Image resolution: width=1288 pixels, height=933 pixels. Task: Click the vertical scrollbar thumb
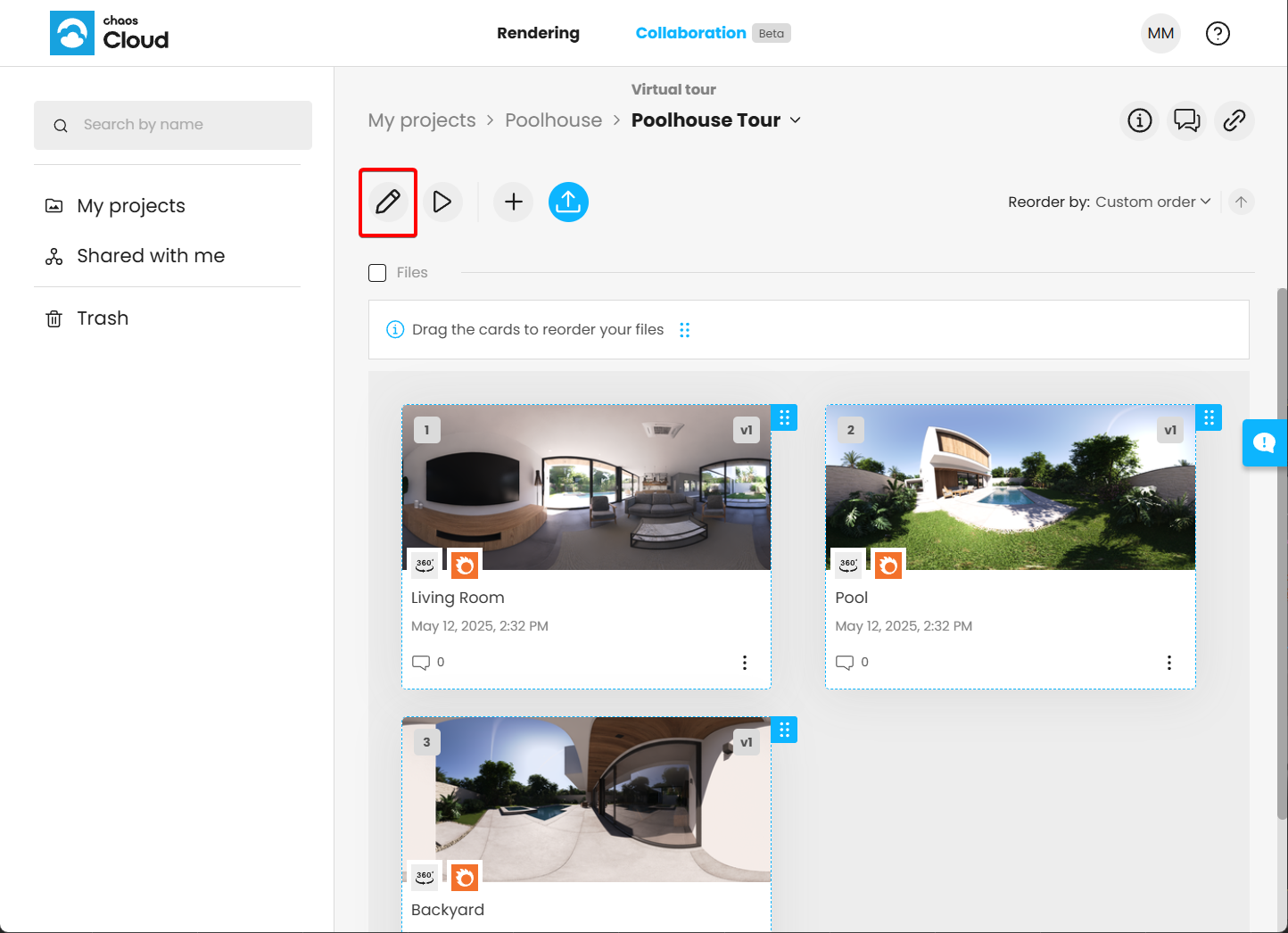point(1283,553)
